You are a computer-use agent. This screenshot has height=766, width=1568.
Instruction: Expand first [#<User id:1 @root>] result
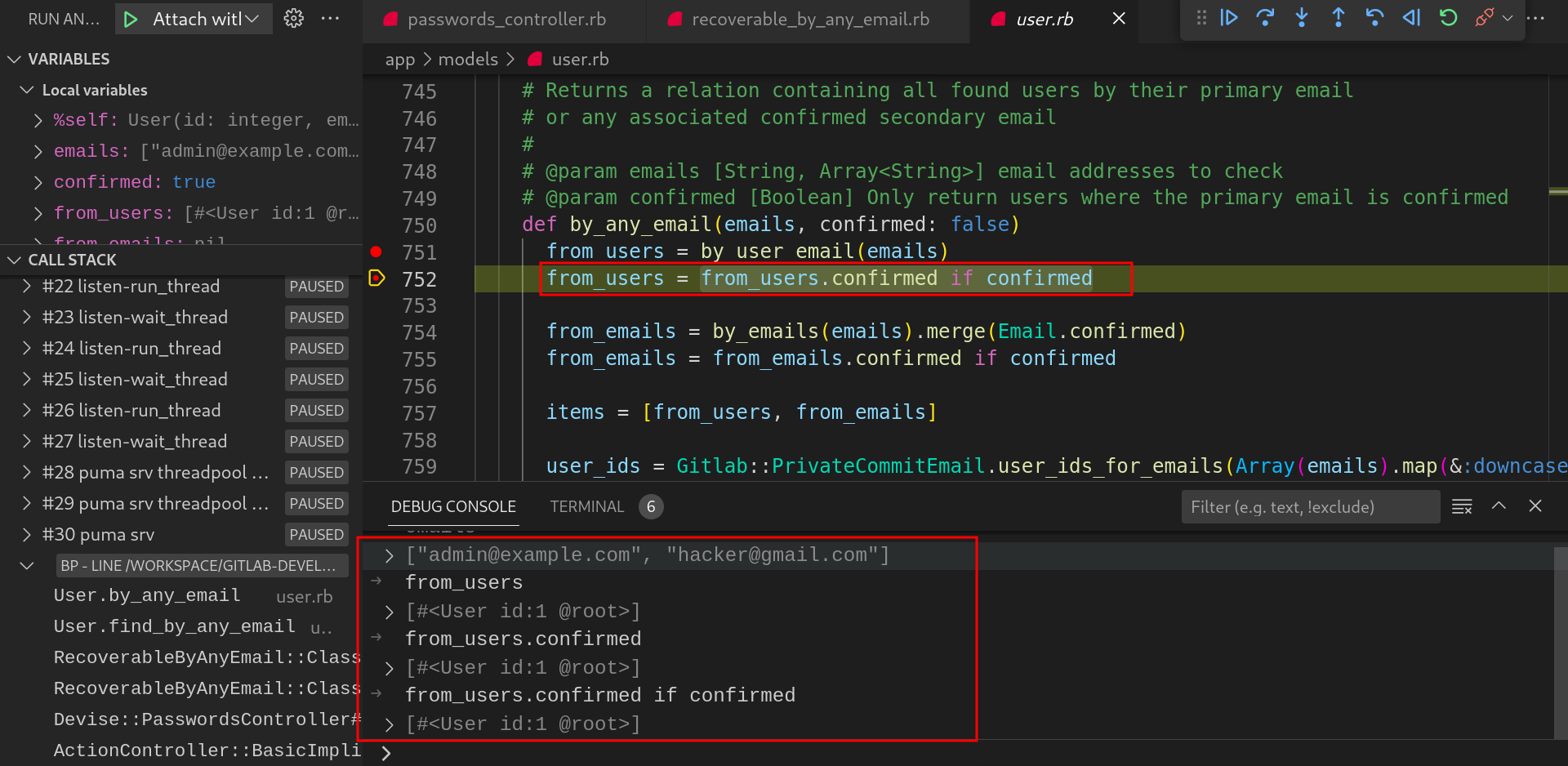pos(390,612)
